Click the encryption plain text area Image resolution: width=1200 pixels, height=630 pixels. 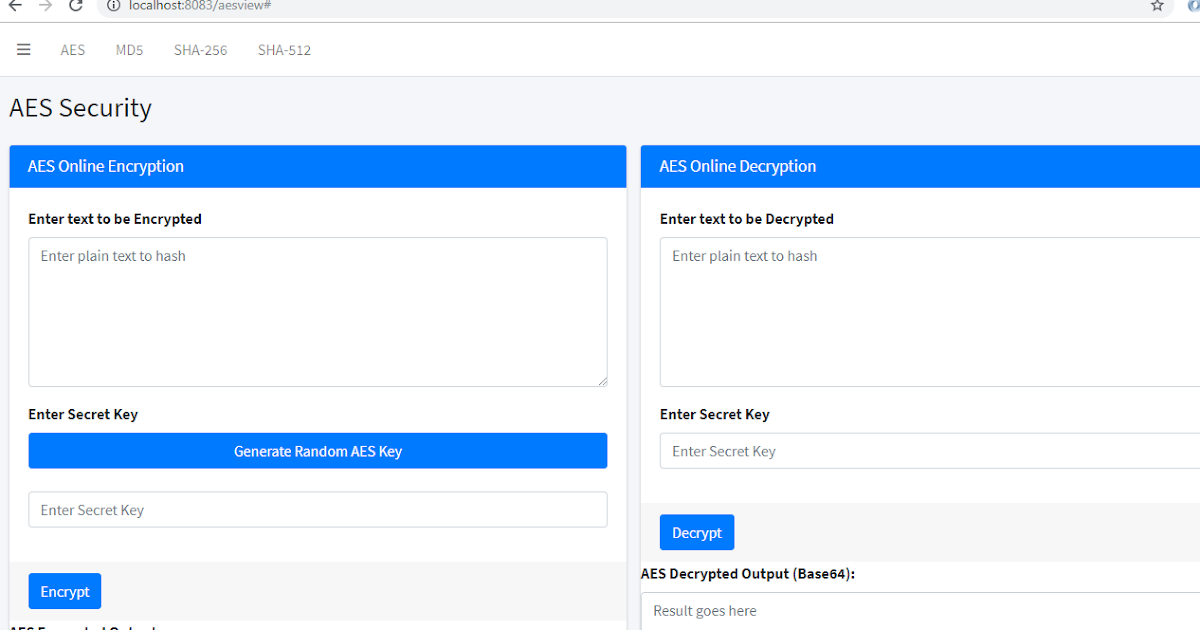[x=317, y=310]
